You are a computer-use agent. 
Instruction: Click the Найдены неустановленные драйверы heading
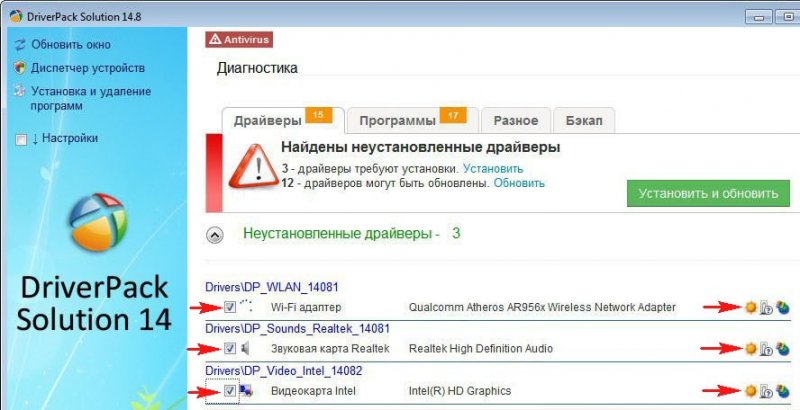tap(420, 148)
